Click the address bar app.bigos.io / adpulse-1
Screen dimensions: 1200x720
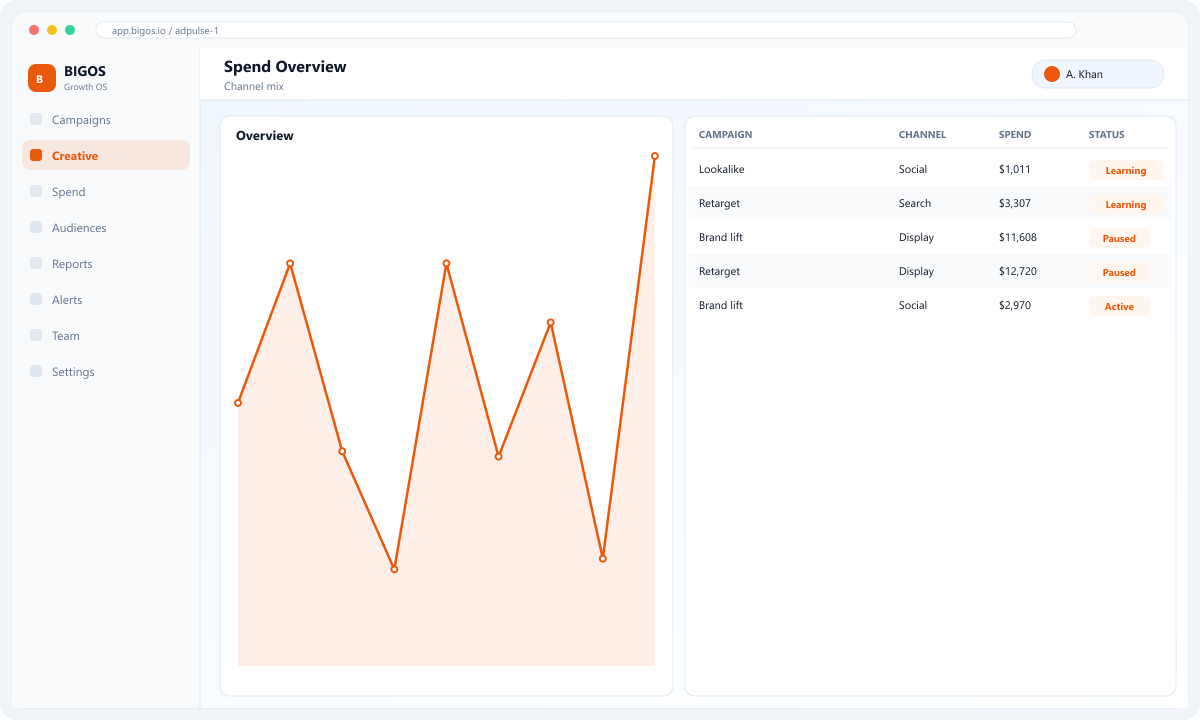tap(586, 30)
